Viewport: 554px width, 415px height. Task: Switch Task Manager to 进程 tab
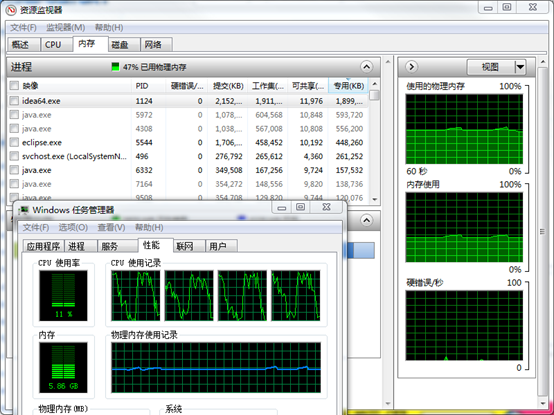pos(76,246)
